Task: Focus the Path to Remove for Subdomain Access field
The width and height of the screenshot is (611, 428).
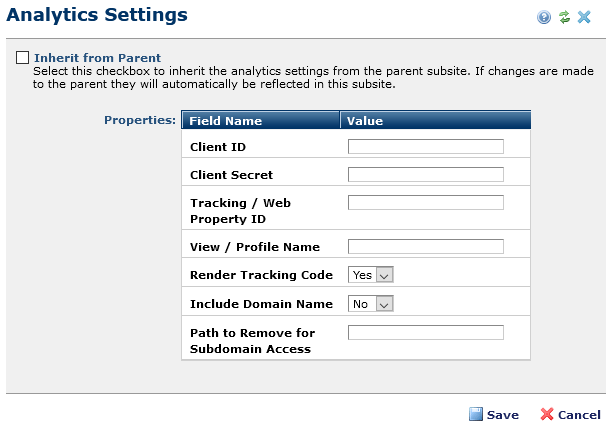Action: pyautogui.click(x=425, y=332)
